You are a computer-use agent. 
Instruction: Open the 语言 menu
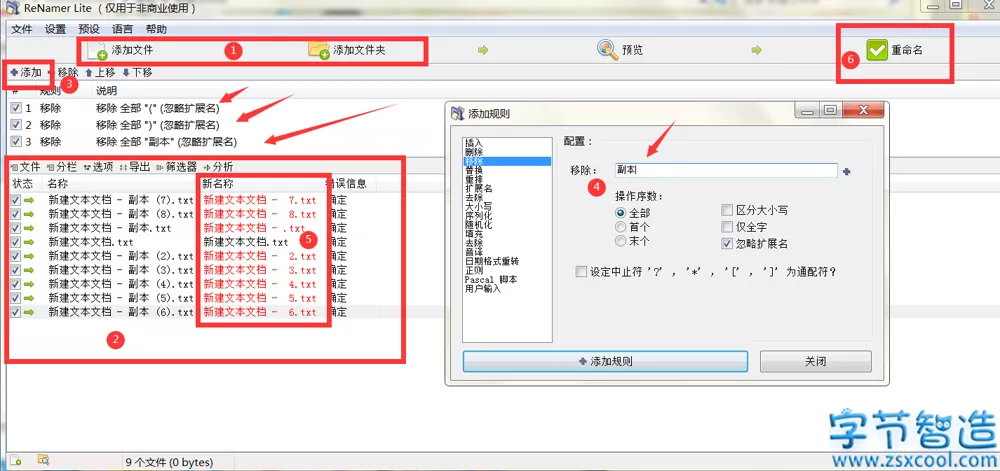(122, 29)
